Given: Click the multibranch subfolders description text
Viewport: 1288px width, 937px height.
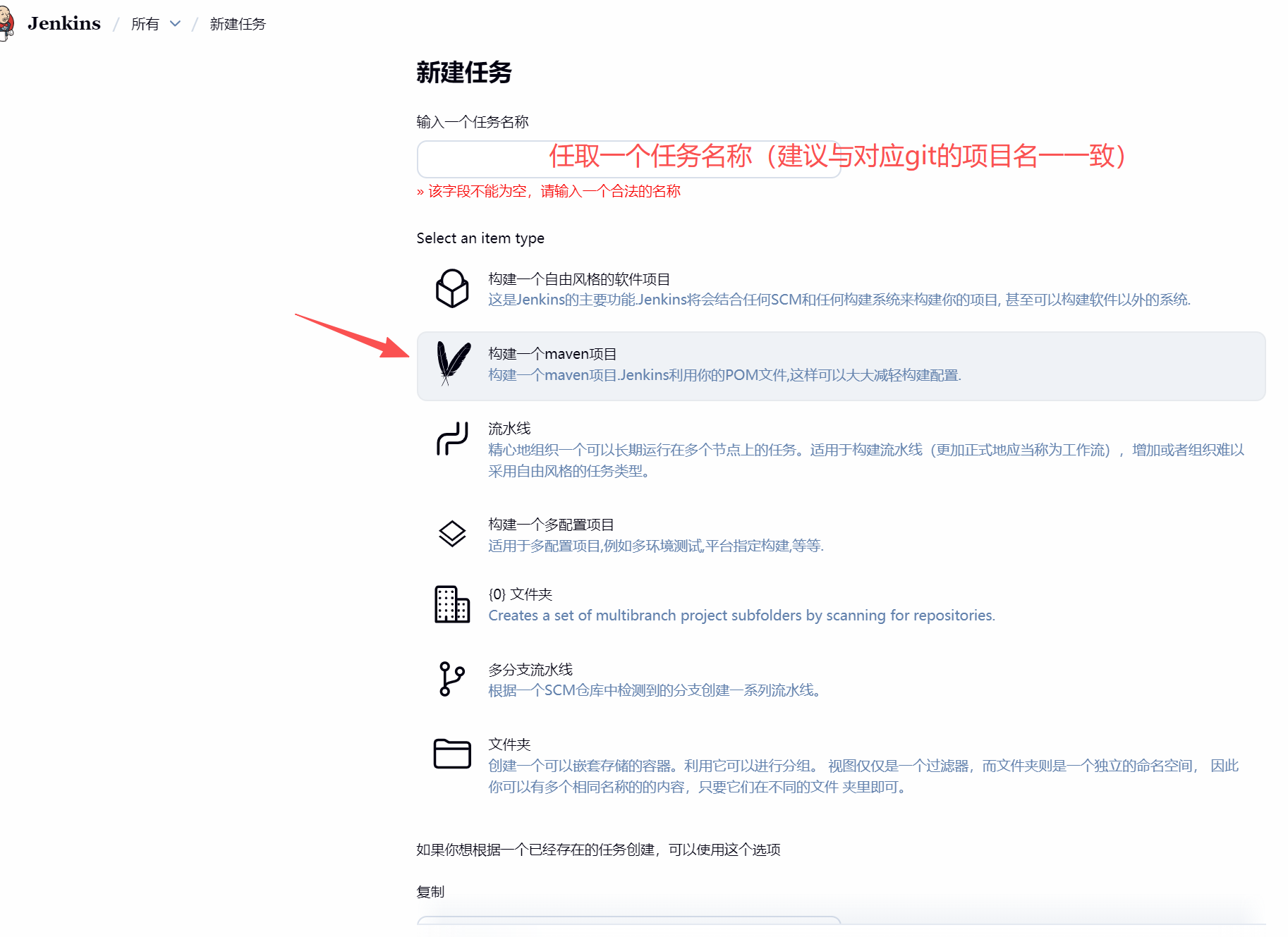Looking at the screenshot, I should click(741, 616).
